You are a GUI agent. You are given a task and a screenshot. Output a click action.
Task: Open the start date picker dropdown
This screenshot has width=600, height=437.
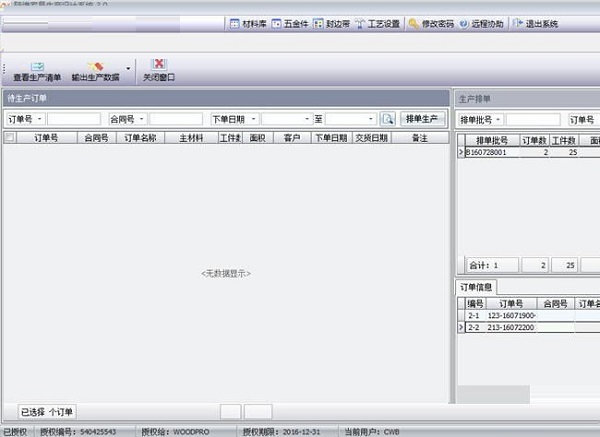coord(307,119)
